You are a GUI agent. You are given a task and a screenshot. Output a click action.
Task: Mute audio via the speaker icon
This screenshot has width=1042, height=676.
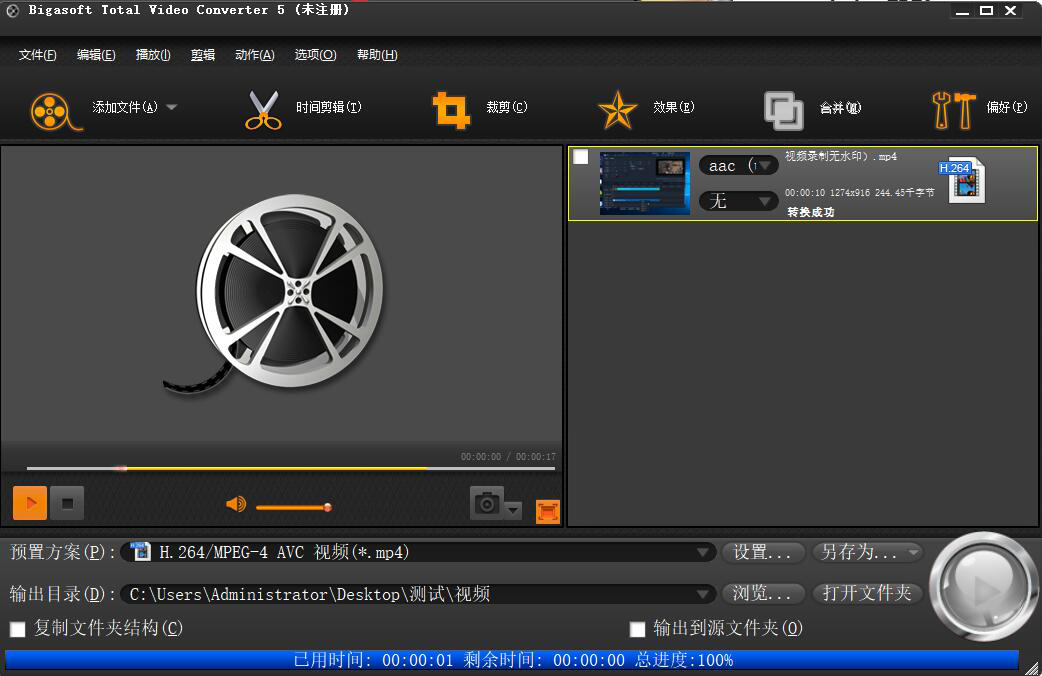[236, 505]
